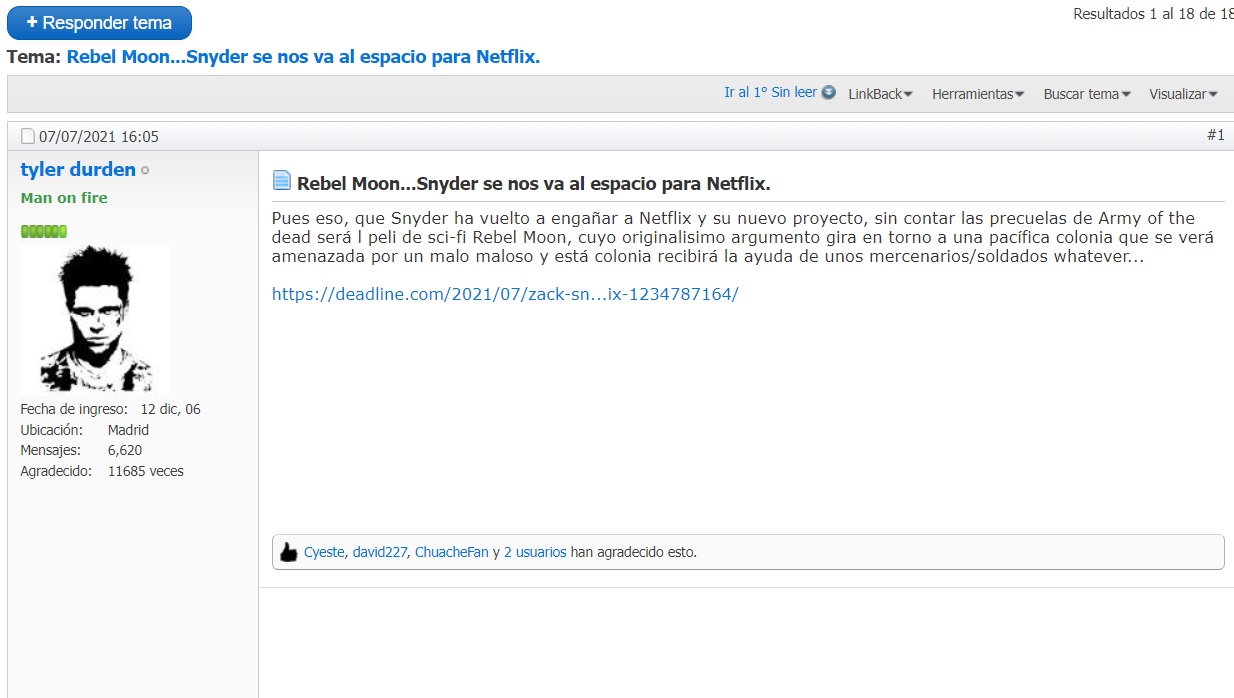Open tyler durden's user profile link

pos(78,169)
